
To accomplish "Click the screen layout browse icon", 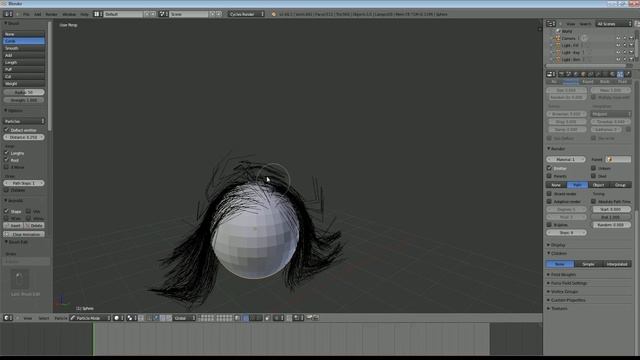I will (x=97, y=14).
